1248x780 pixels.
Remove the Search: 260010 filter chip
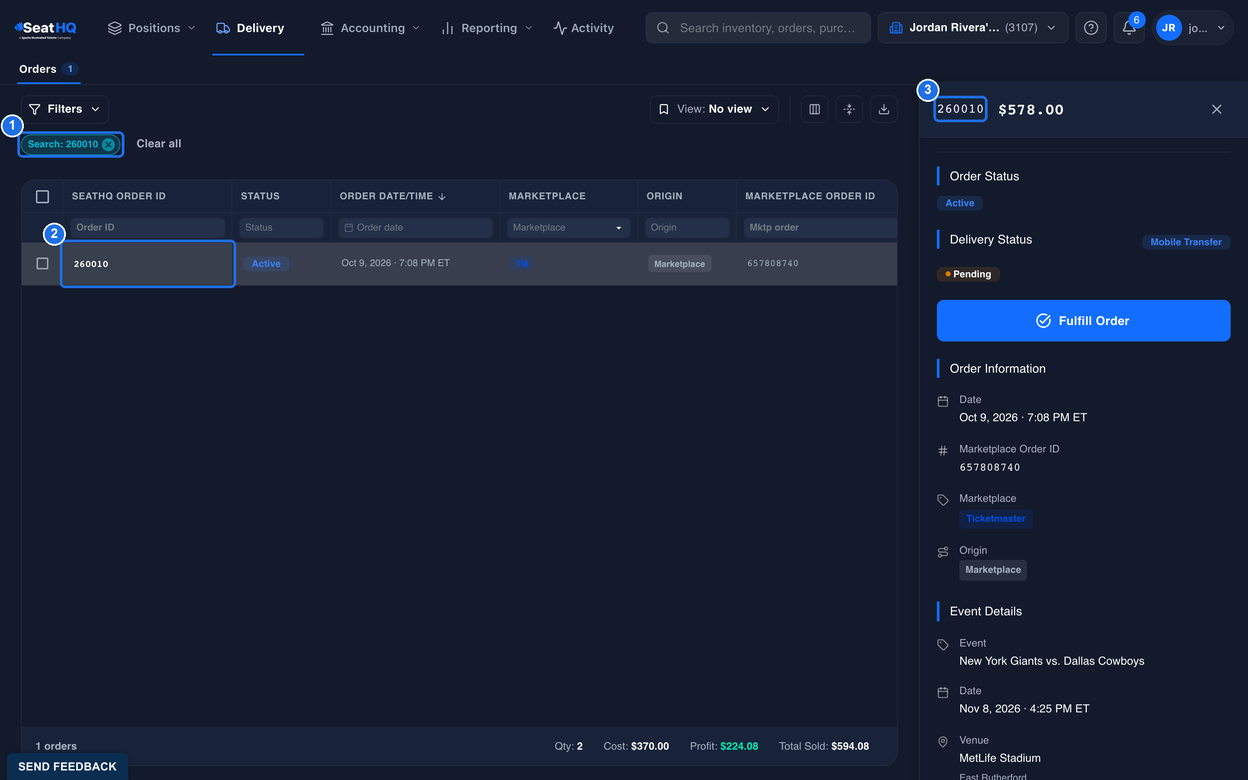(108, 144)
